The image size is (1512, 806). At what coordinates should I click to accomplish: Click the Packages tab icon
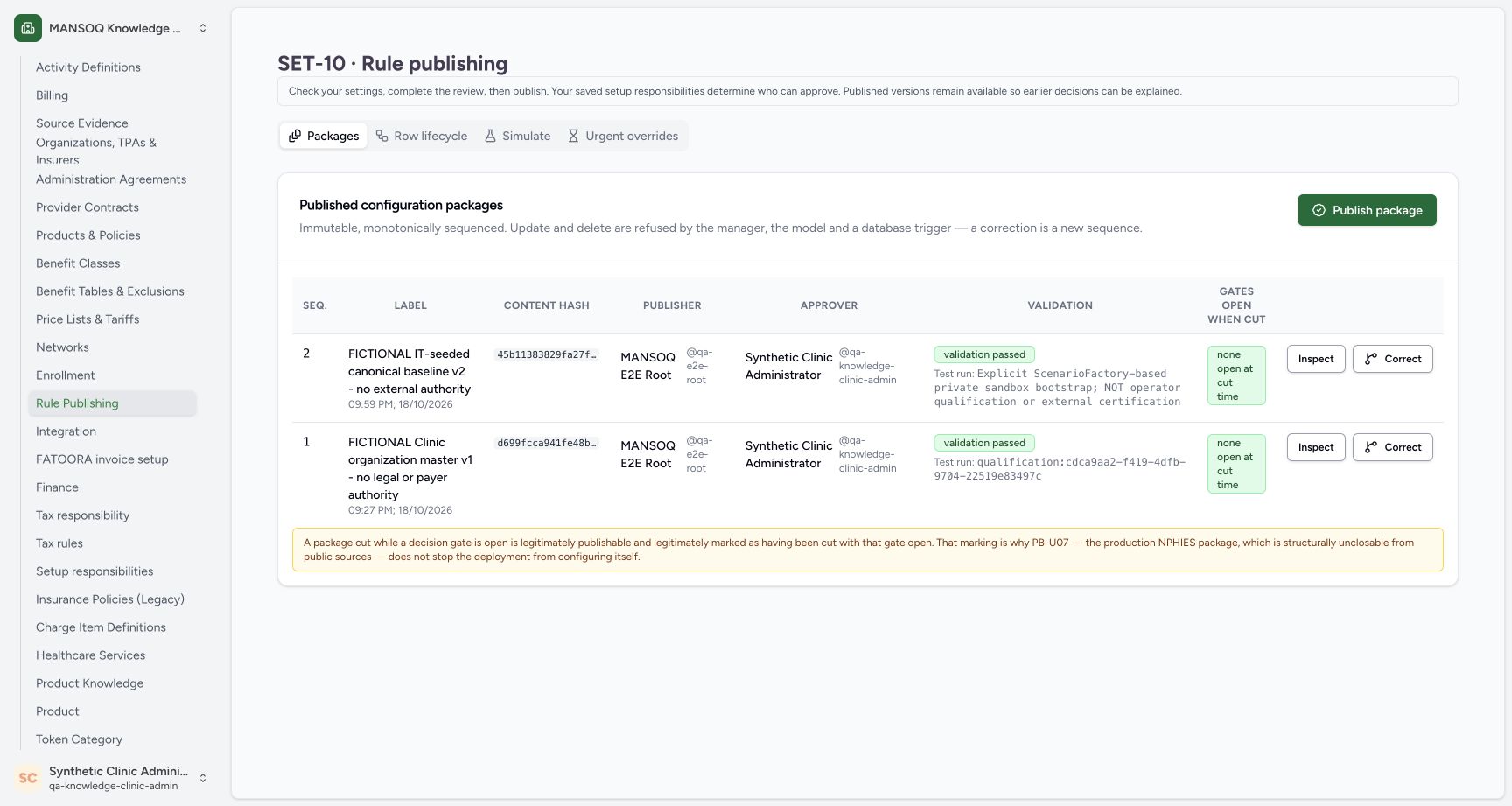click(295, 136)
